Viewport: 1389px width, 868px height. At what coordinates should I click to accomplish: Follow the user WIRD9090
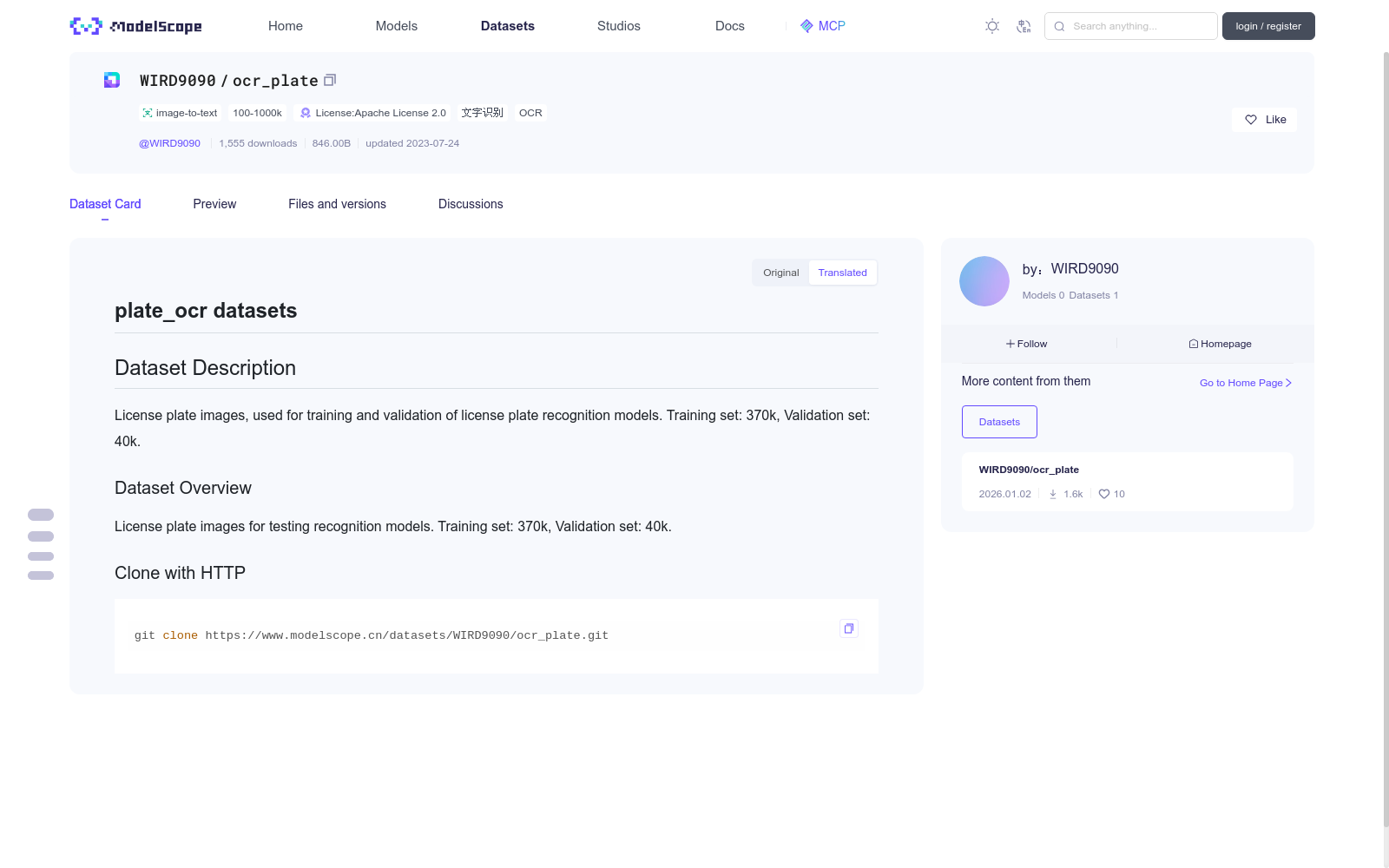(1026, 344)
